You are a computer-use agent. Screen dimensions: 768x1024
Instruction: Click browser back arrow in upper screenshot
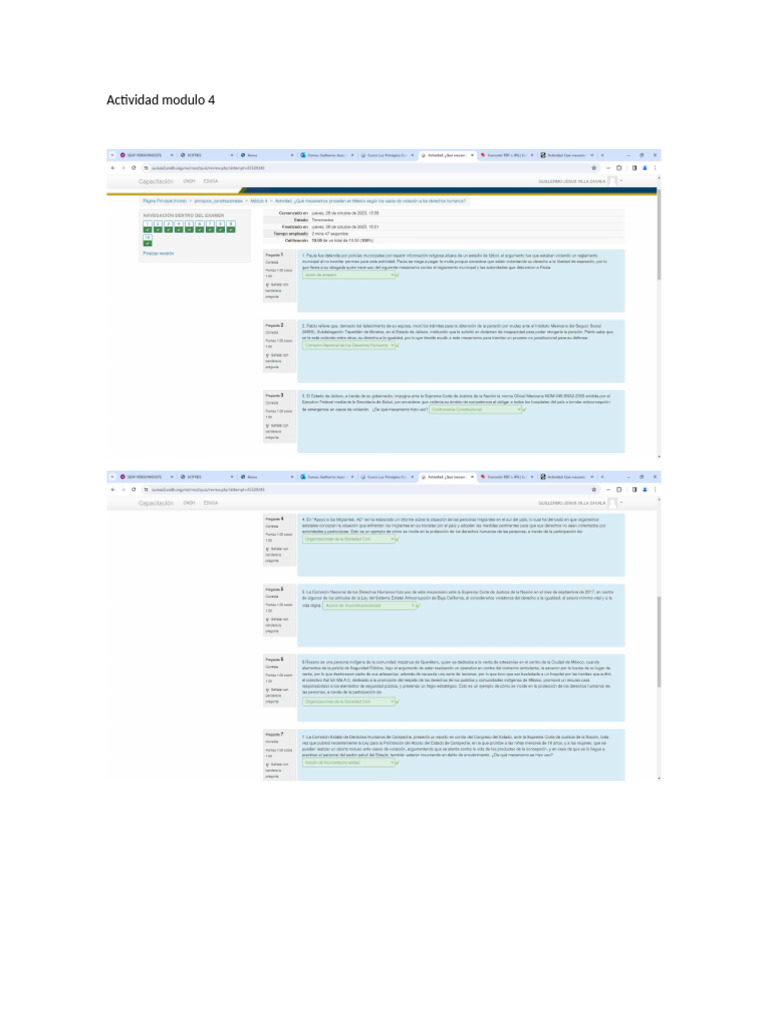(113, 168)
